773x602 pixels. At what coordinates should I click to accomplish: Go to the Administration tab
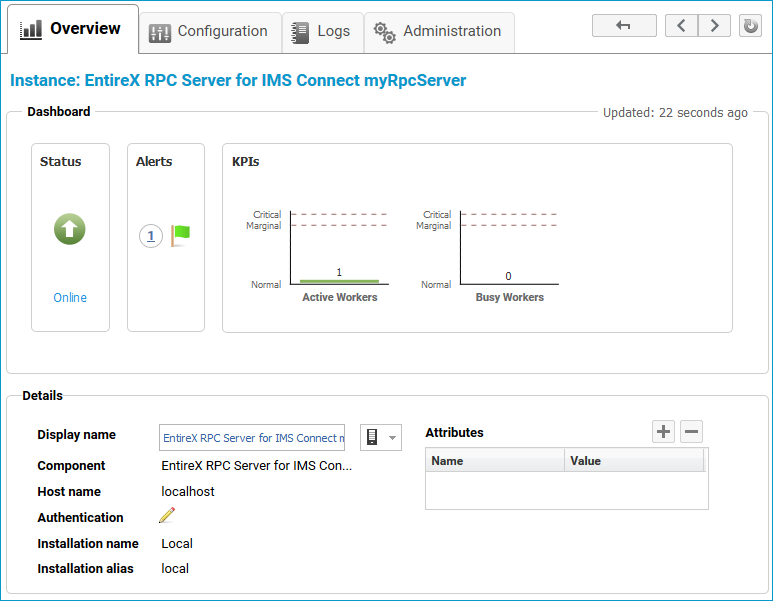coord(439,32)
